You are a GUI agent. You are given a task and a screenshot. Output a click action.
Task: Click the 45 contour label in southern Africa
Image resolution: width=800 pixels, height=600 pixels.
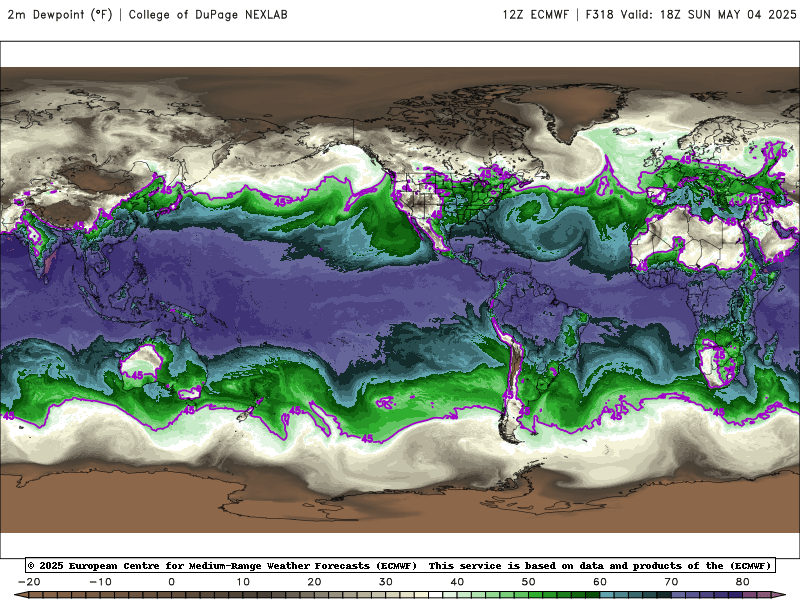719,354
